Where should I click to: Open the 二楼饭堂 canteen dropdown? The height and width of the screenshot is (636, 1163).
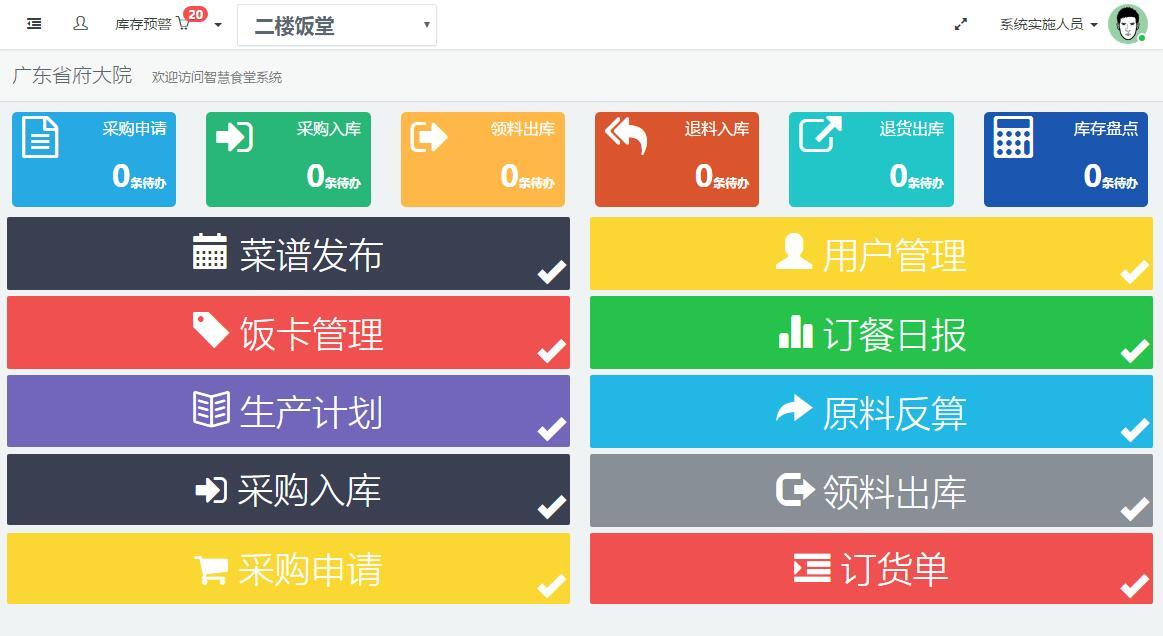[x=336, y=26]
